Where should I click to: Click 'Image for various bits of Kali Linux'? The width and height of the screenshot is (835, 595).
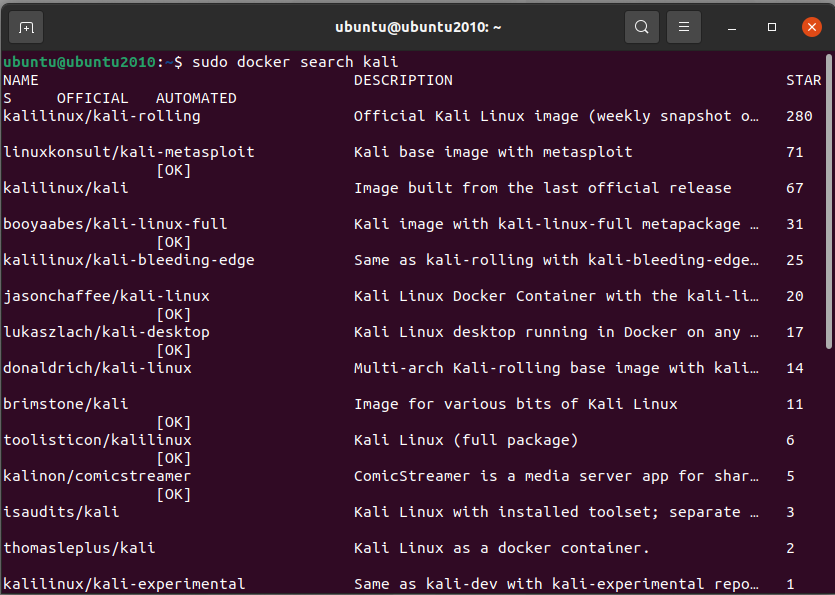pyautogui.click(x=515, y=404)
